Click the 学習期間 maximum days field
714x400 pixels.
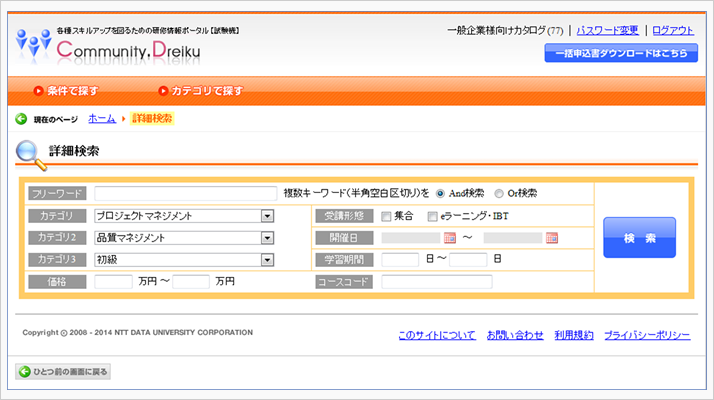[468, 260]
